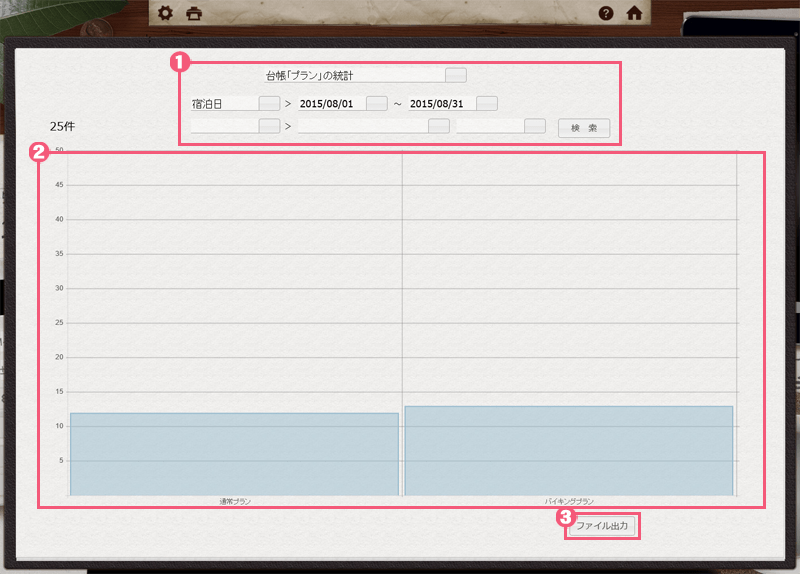Click the ファイル出力 export button
This screenshot has width=800, height=574.
(x=605, y=526)
